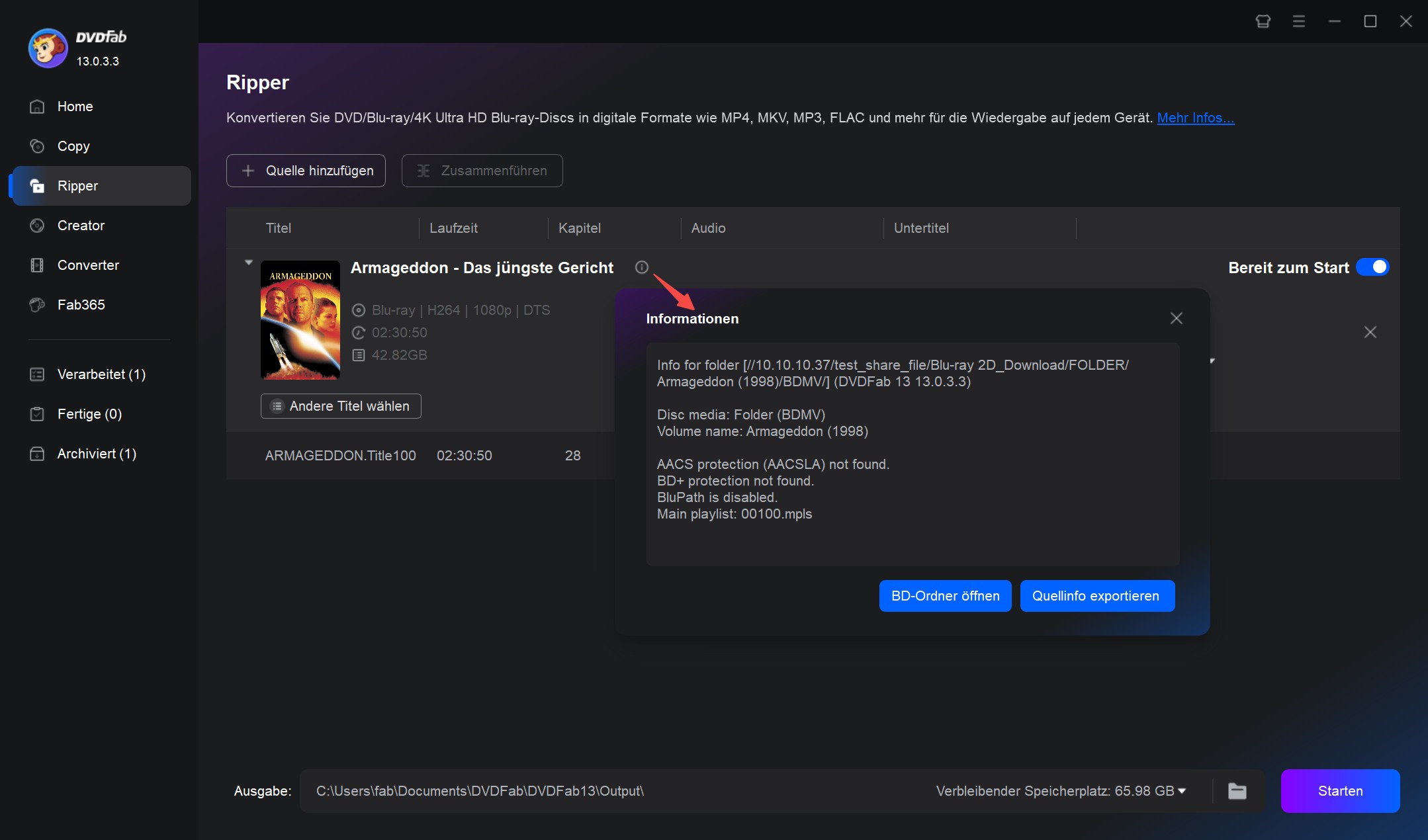The image size is (1428, 840).
Task: Open the Copy module
Action: [101, 146]
